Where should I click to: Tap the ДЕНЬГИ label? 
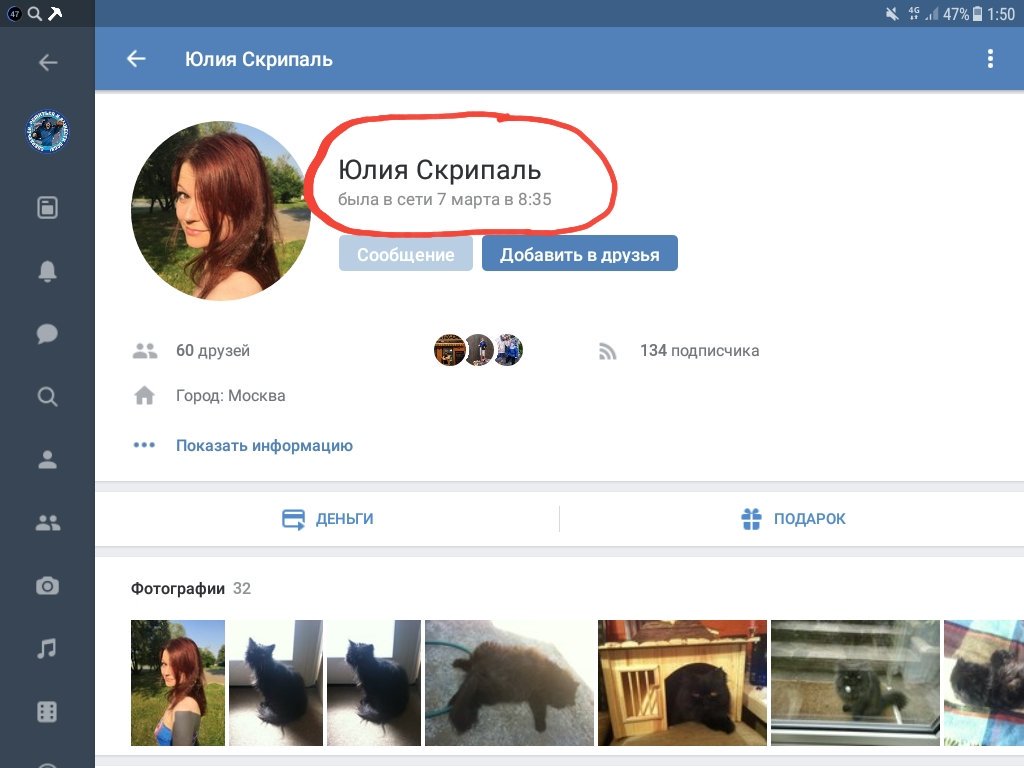(344, 519)
